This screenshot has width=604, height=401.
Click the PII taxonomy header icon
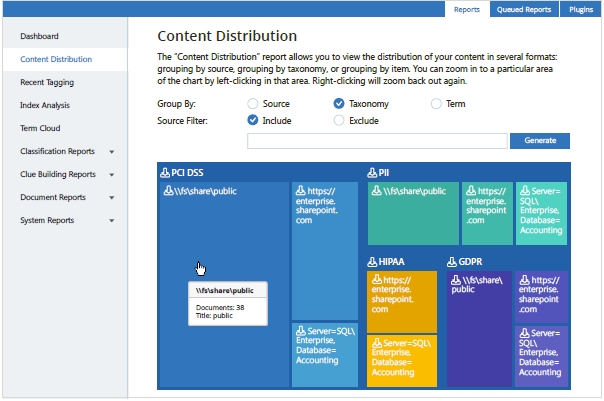coord(372,173)
